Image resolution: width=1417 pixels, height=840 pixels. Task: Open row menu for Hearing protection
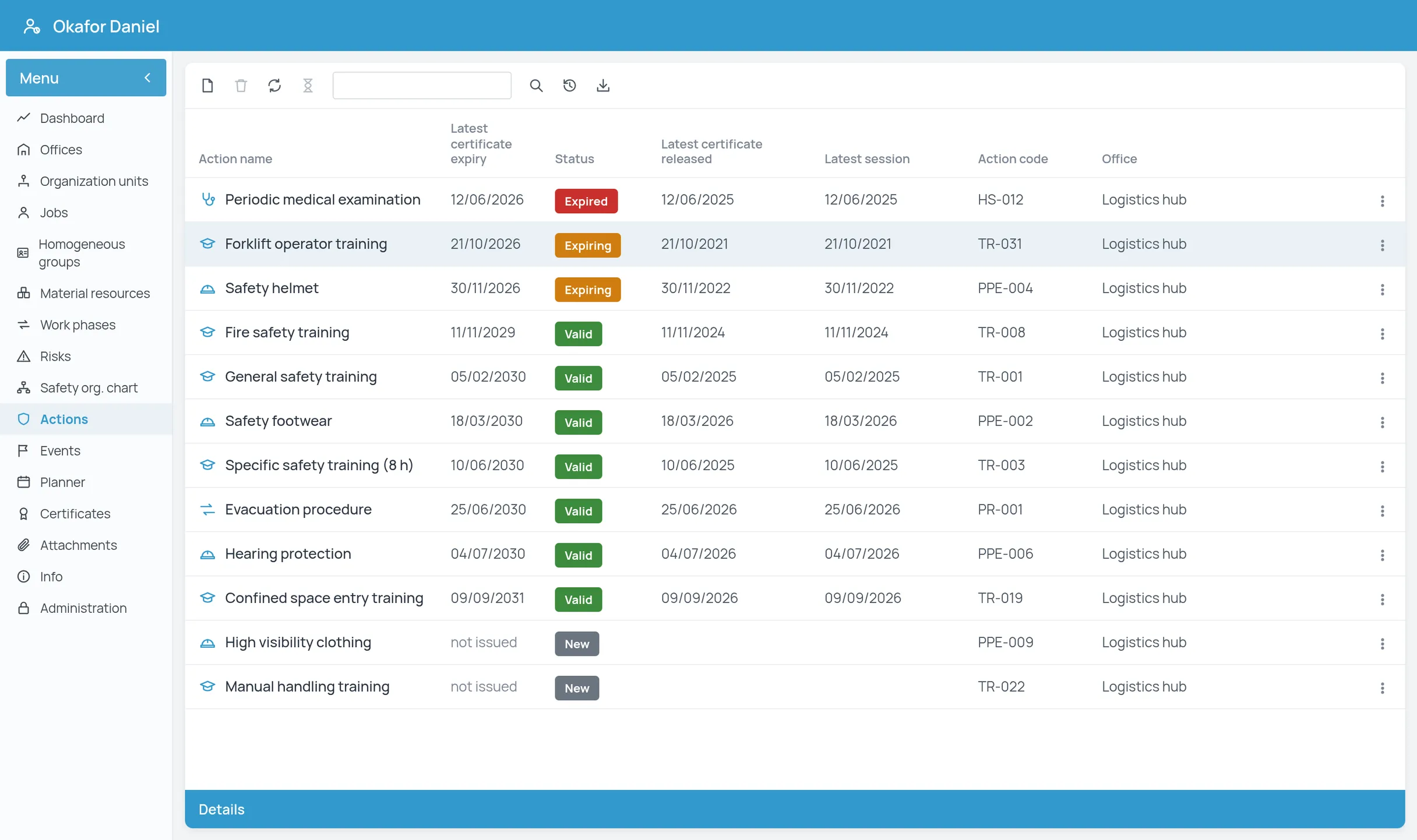pos(1382,555)
